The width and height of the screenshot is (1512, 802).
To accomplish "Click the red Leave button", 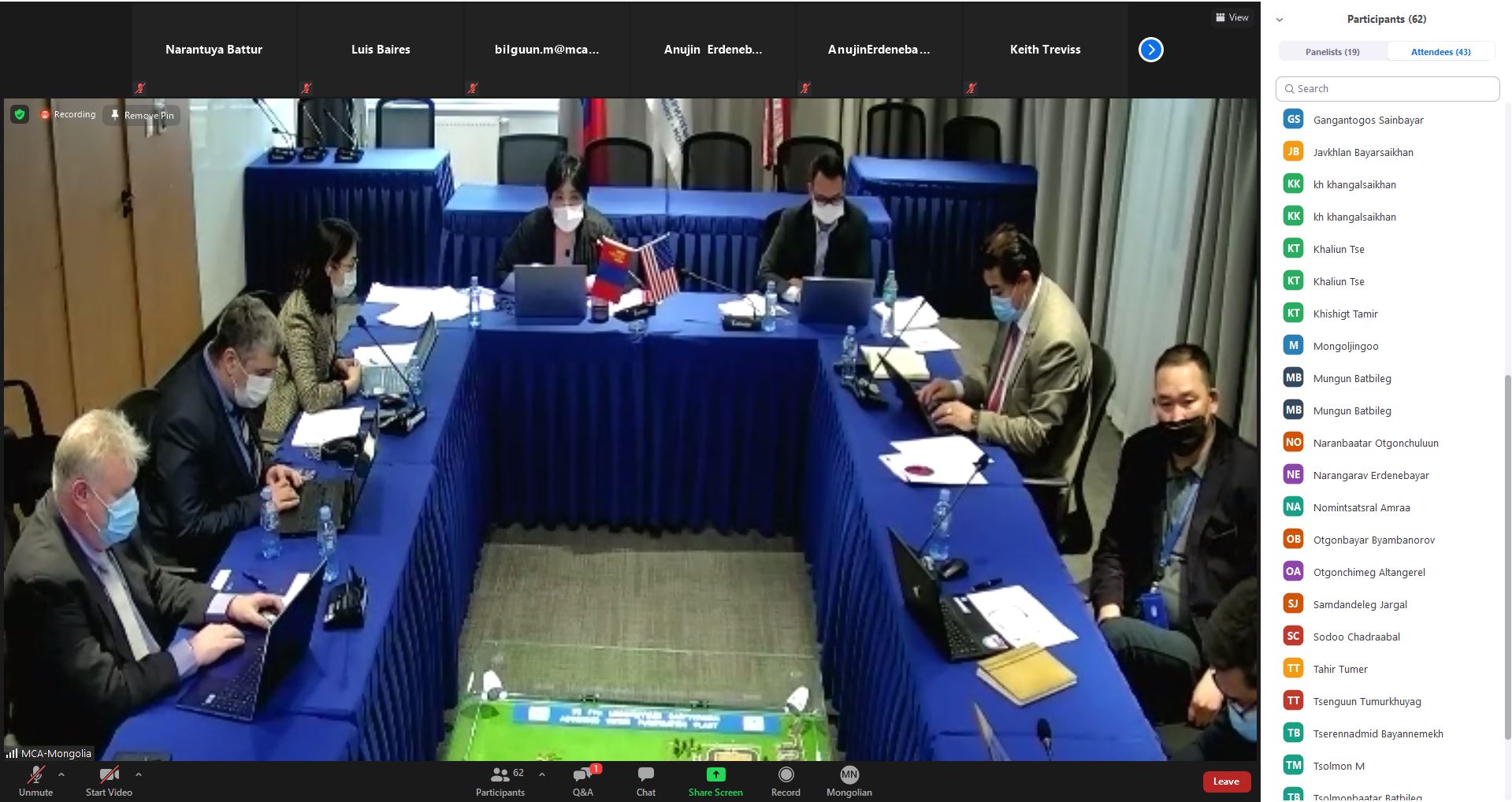I will 1226,782.
